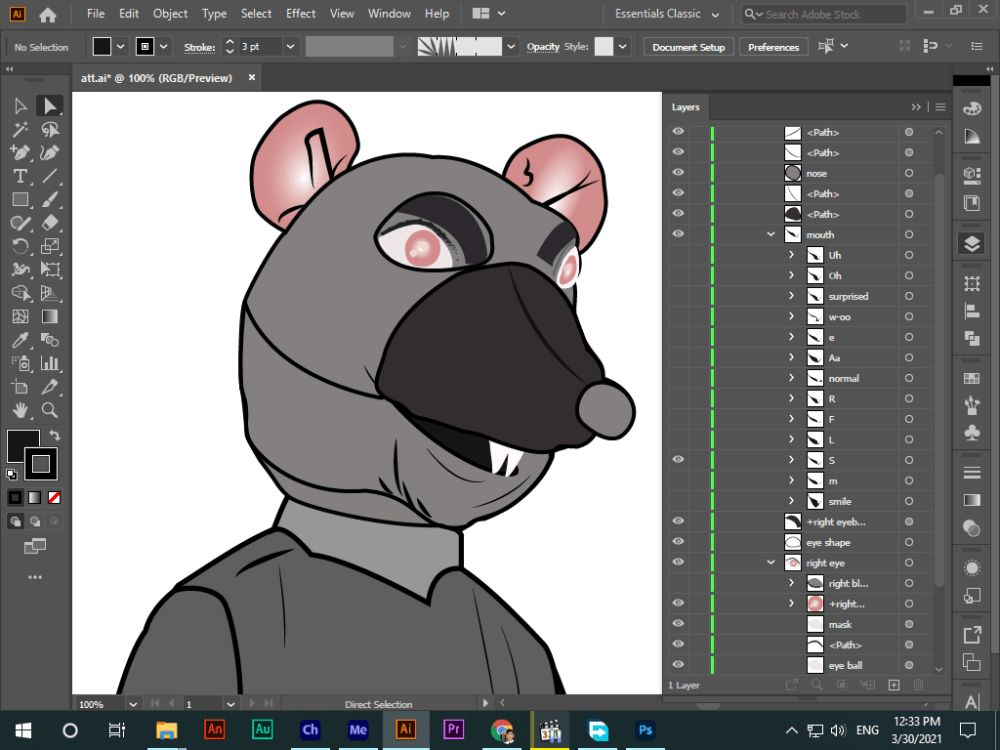Open the Effect menu
This screenshot has width=1000, height=750.
click(x=300, y=13)
